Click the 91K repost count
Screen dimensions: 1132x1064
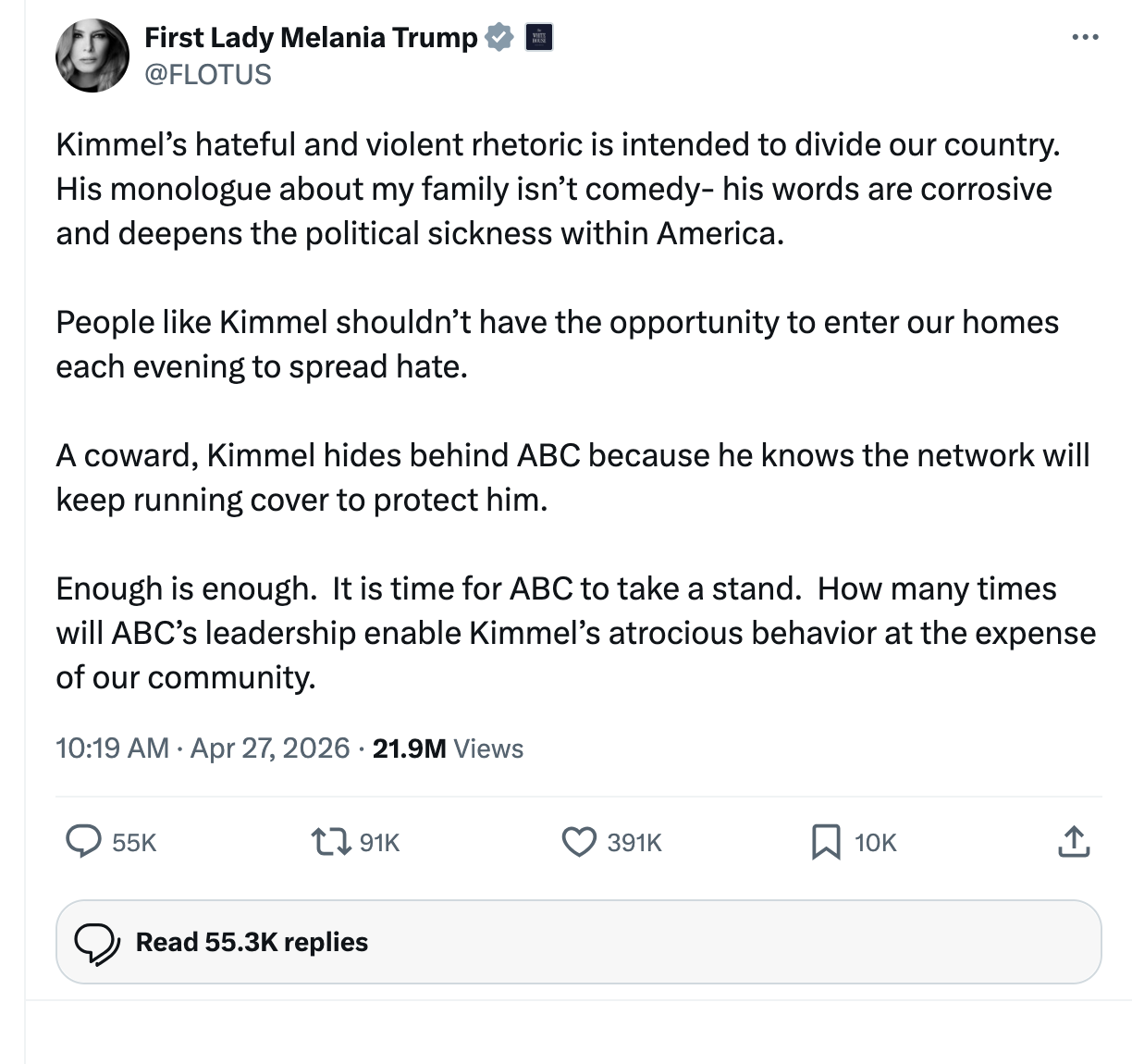tap(379, 842)
